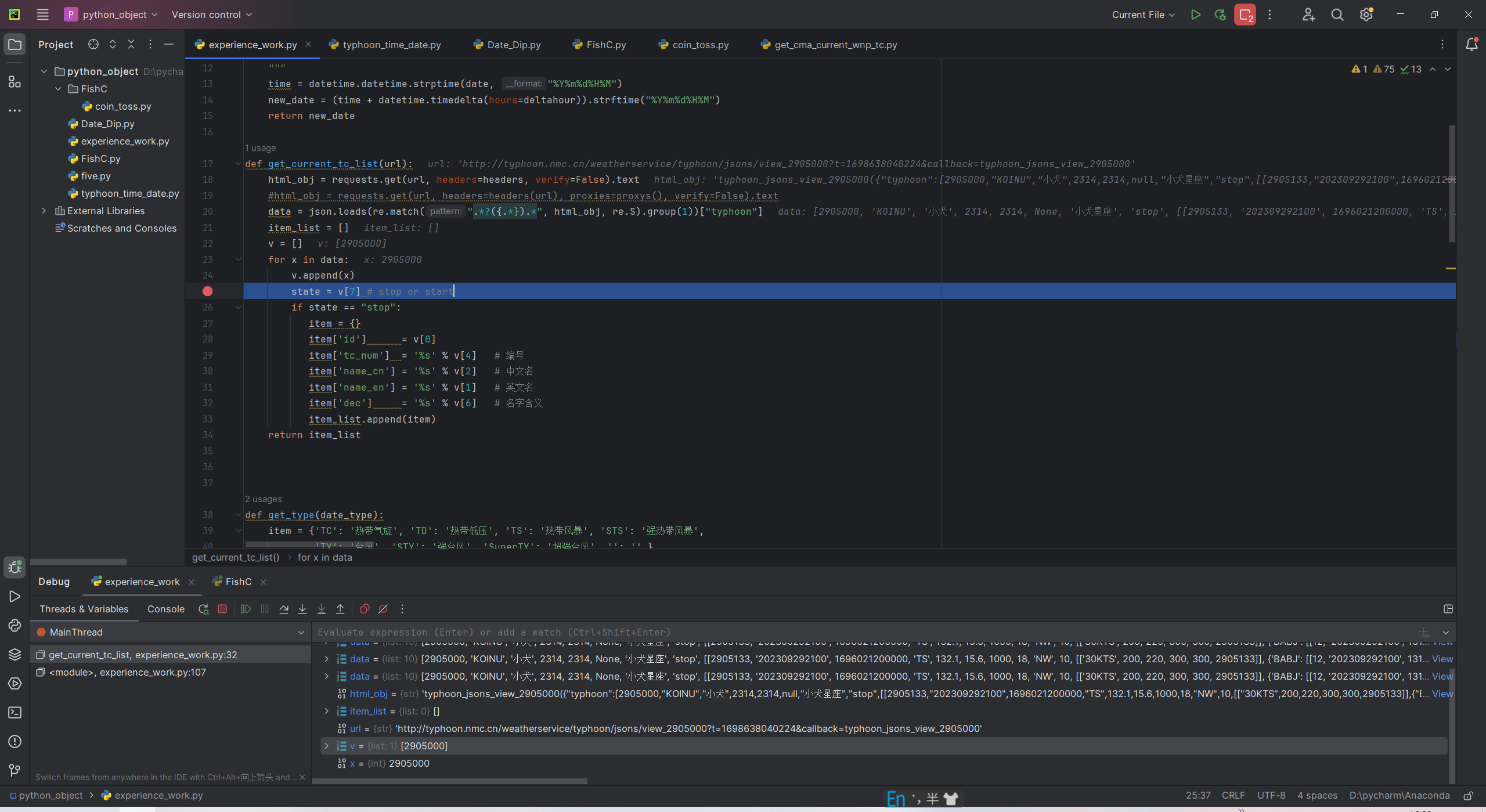Click get_current_tc_list() breadcrumb
Image resolution: width=1486 pixels, height=812 pixels.
236,557
